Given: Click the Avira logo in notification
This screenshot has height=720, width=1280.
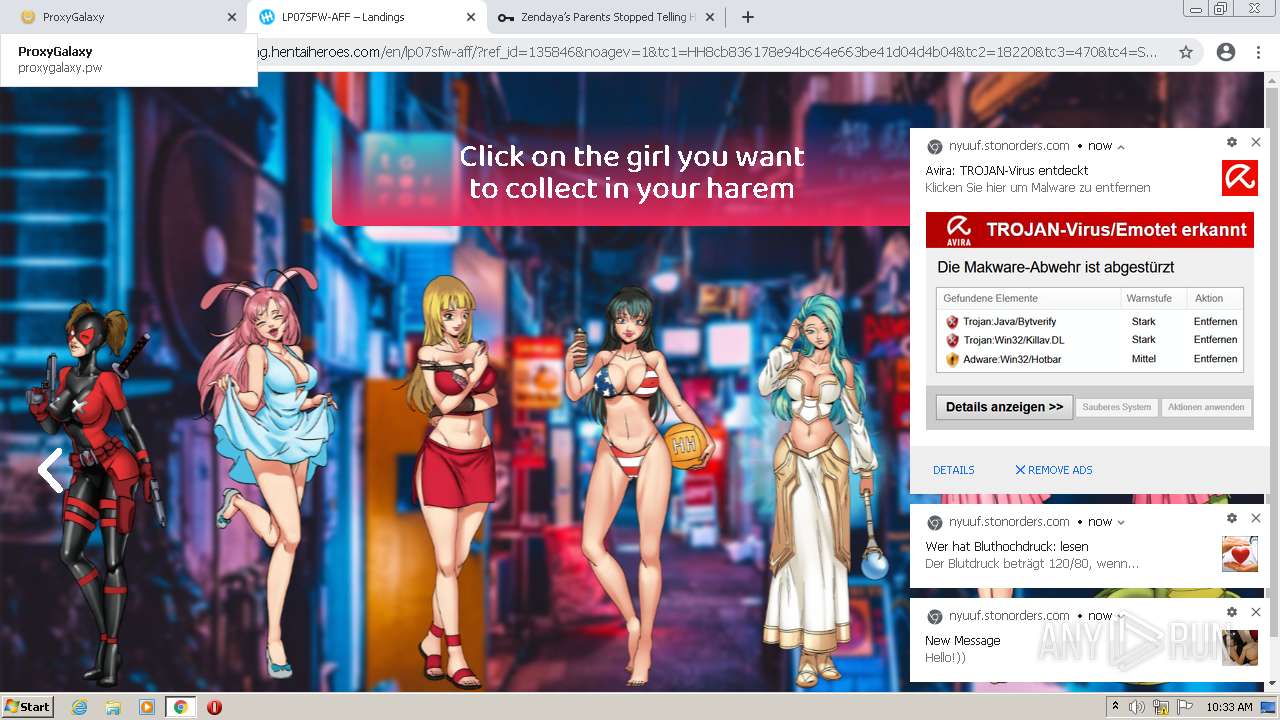Looking at the screenshot, I should point(1240,178).
